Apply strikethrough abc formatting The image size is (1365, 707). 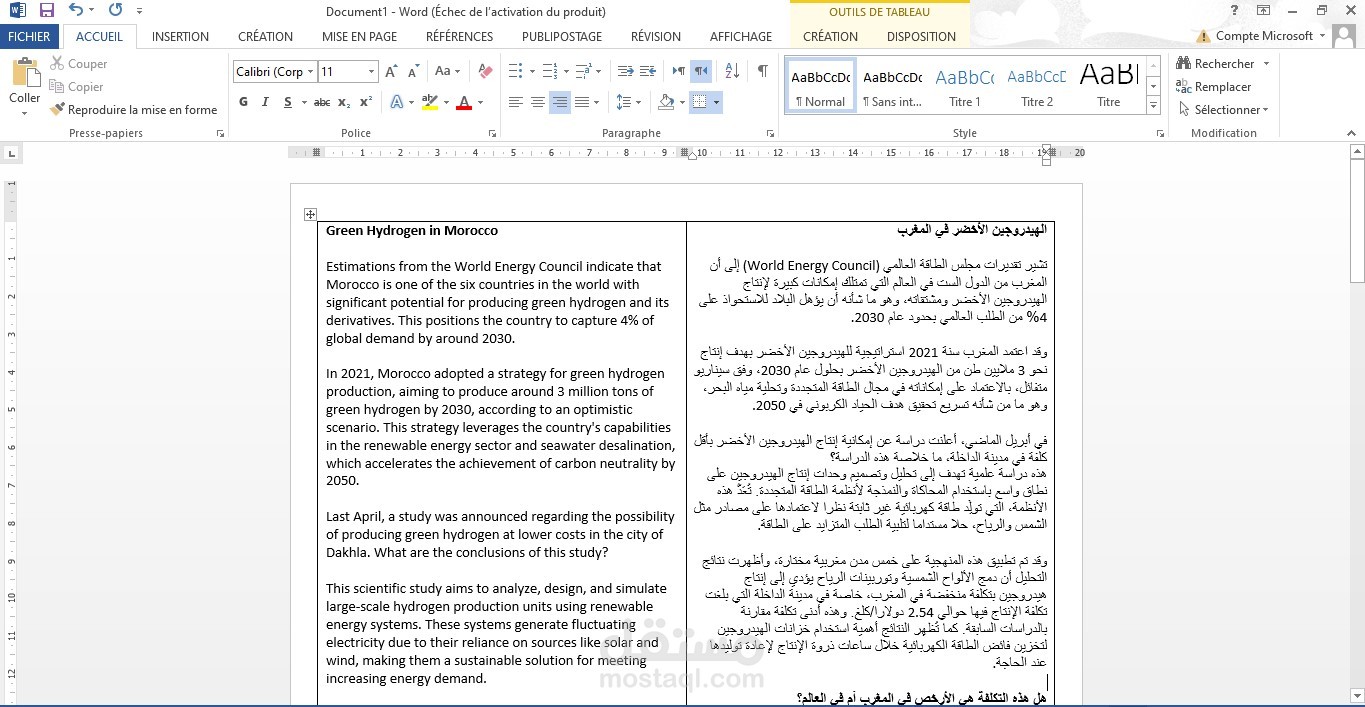pyautogui.click(x=322, y=102)
